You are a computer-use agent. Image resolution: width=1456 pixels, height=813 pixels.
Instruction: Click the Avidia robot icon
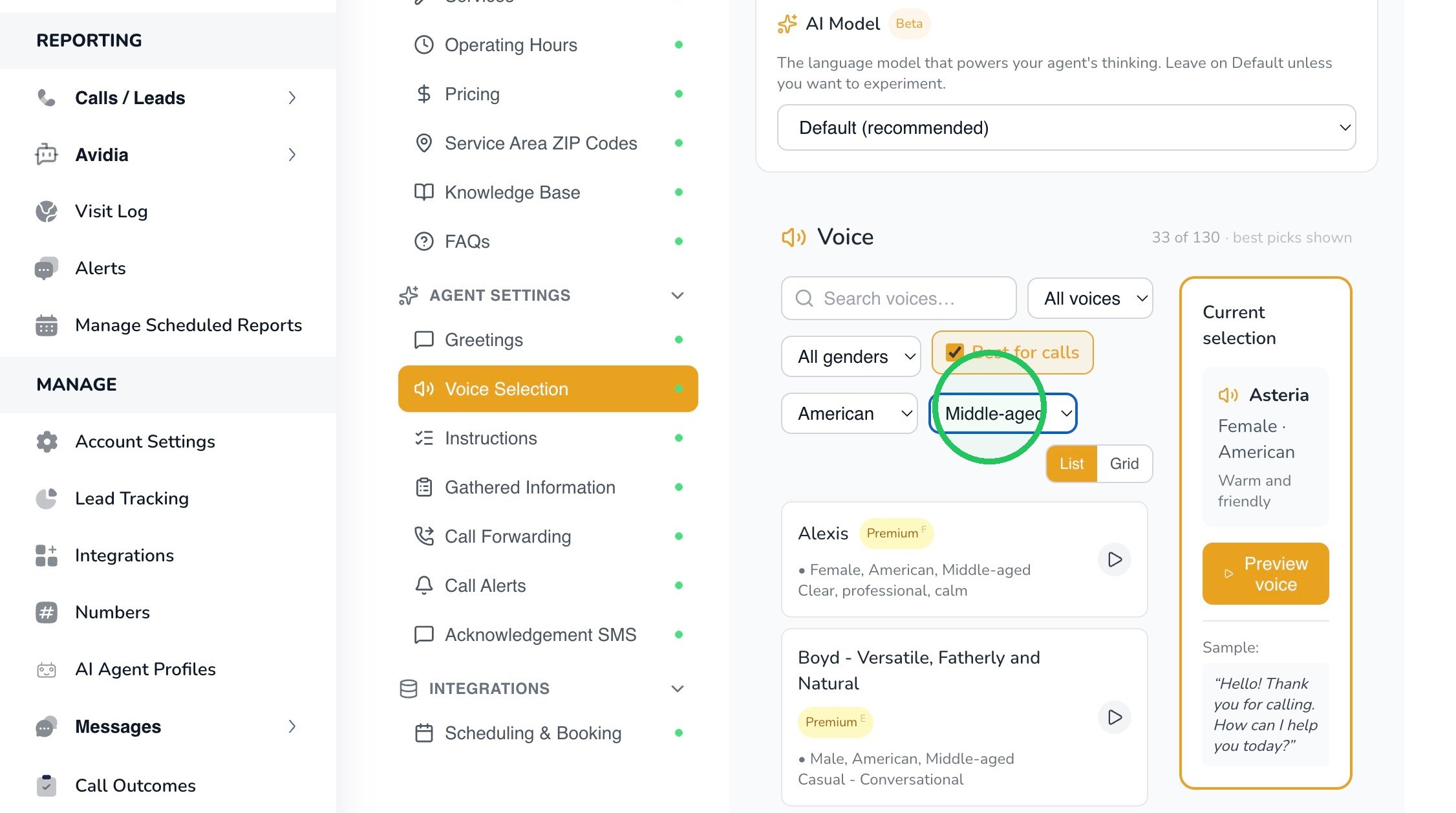(47, 155)
